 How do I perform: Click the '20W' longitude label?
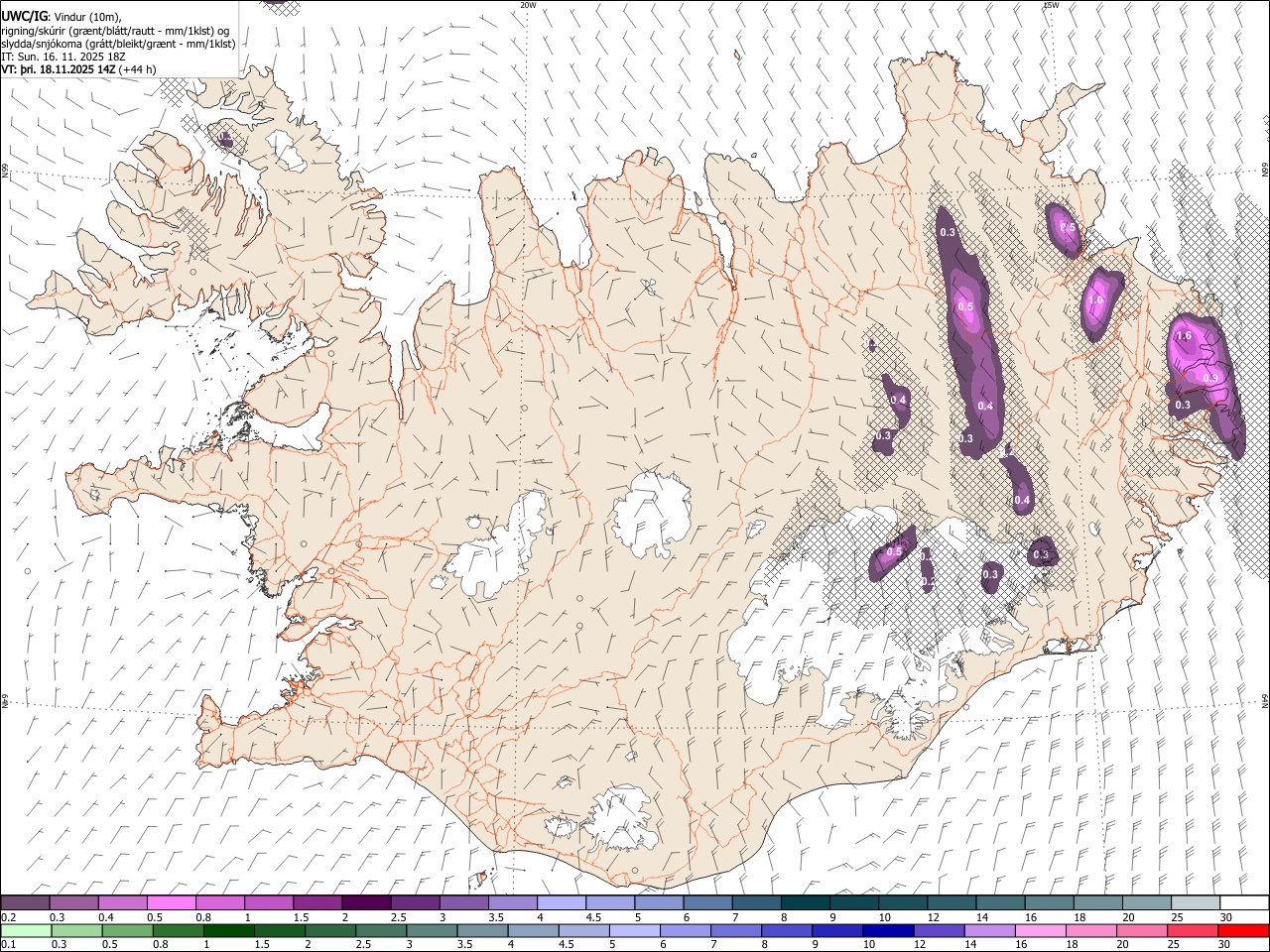click(x=528, y=5)
